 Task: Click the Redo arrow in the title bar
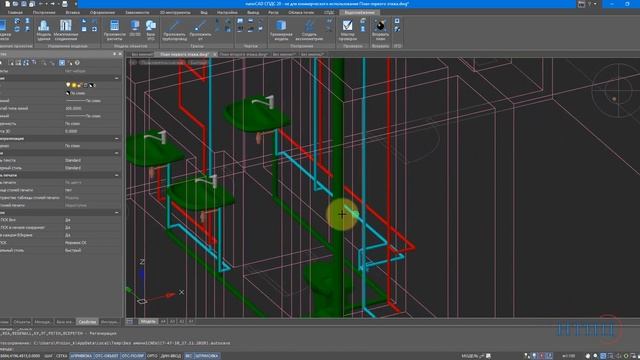point(52,4)
